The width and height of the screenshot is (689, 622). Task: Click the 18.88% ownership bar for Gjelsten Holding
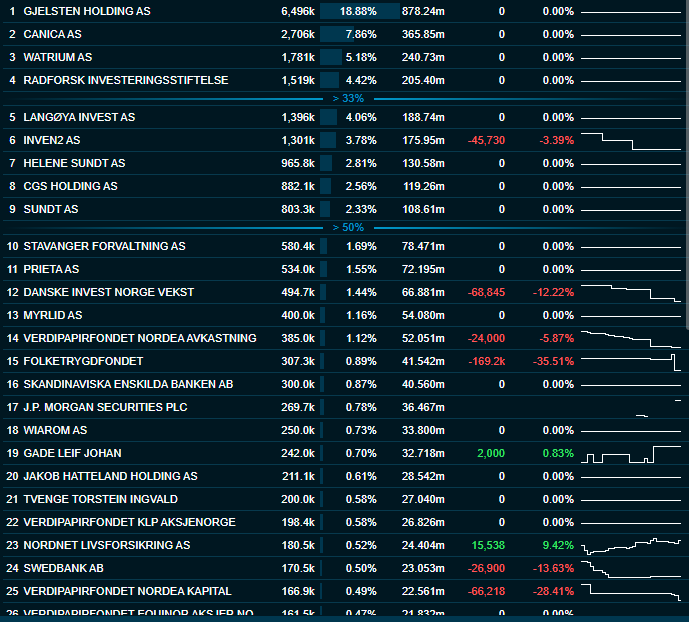pos(359,11)
